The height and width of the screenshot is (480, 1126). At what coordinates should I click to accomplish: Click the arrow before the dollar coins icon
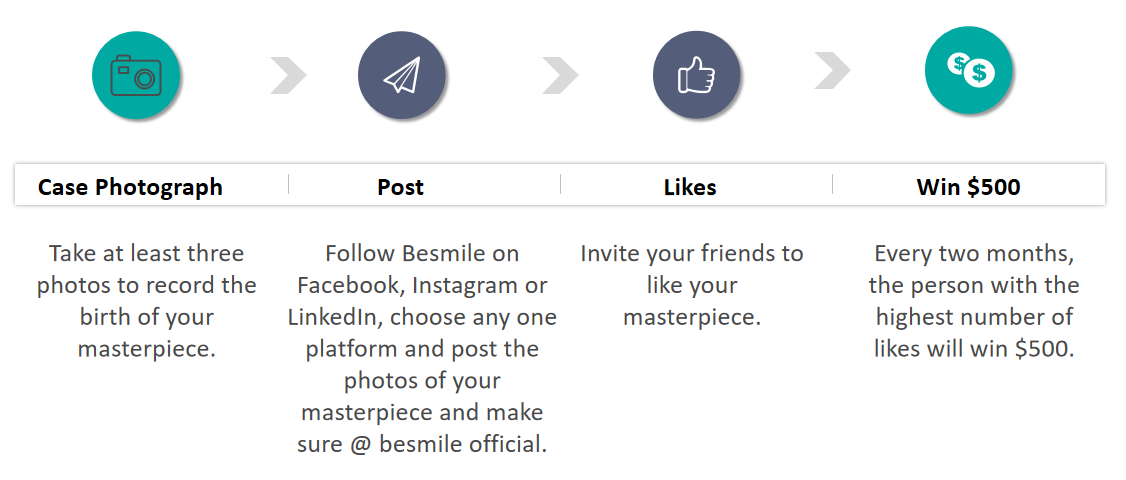(833, 70)
